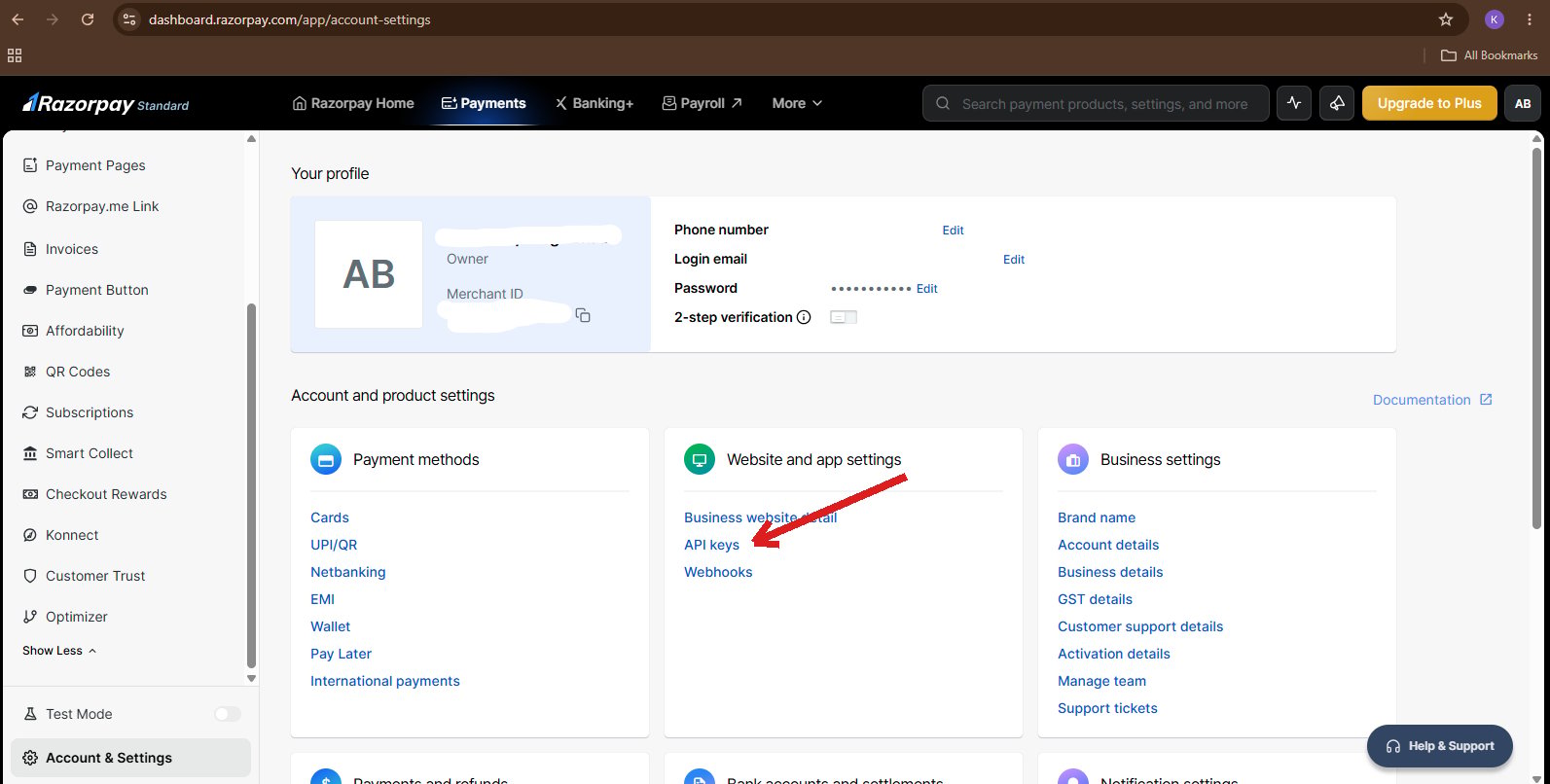This screenshot has width=1550, height=784.
Task: Edit the login email
Action: (1014, 260)
